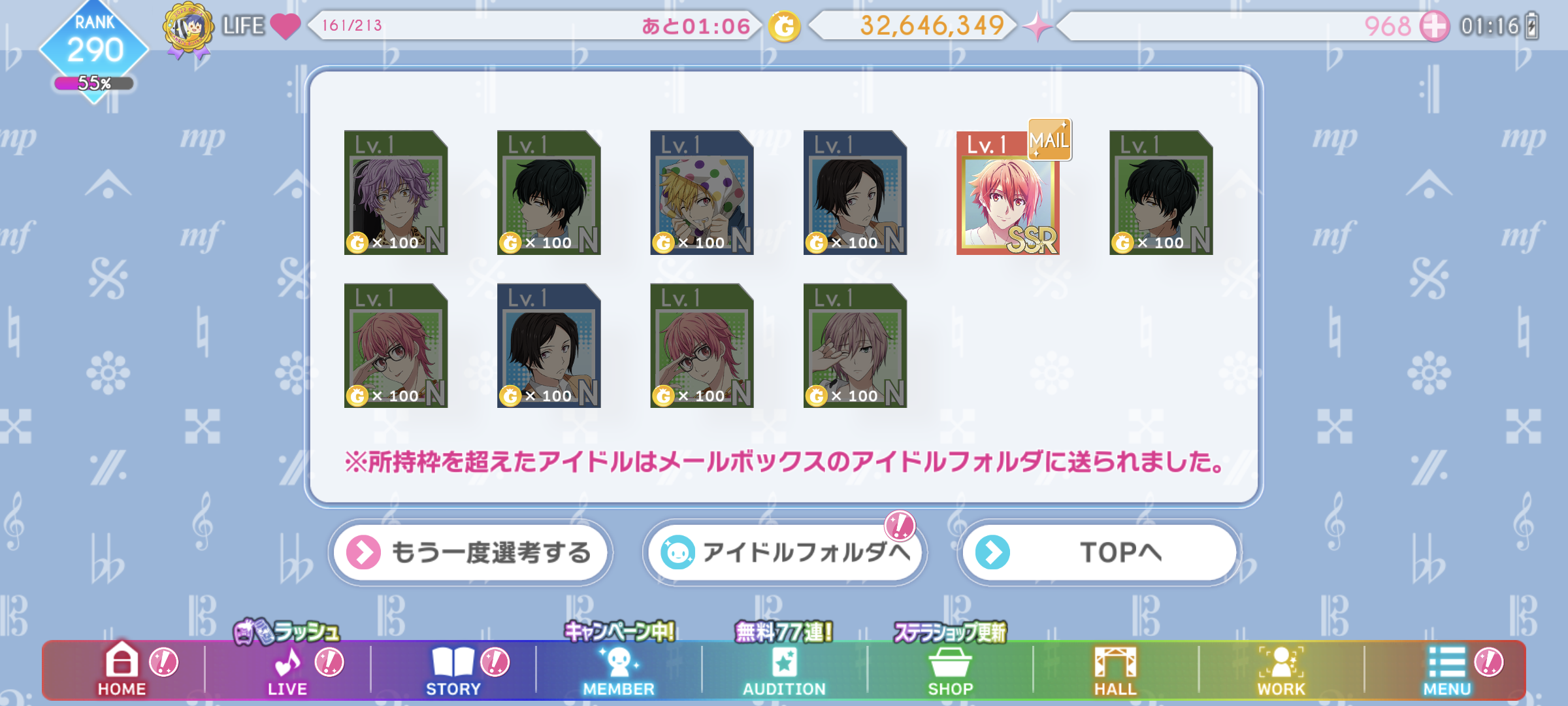Select the purple-haired N card in first row
The image size is (1568, 706).
click(x=396, y=193)
